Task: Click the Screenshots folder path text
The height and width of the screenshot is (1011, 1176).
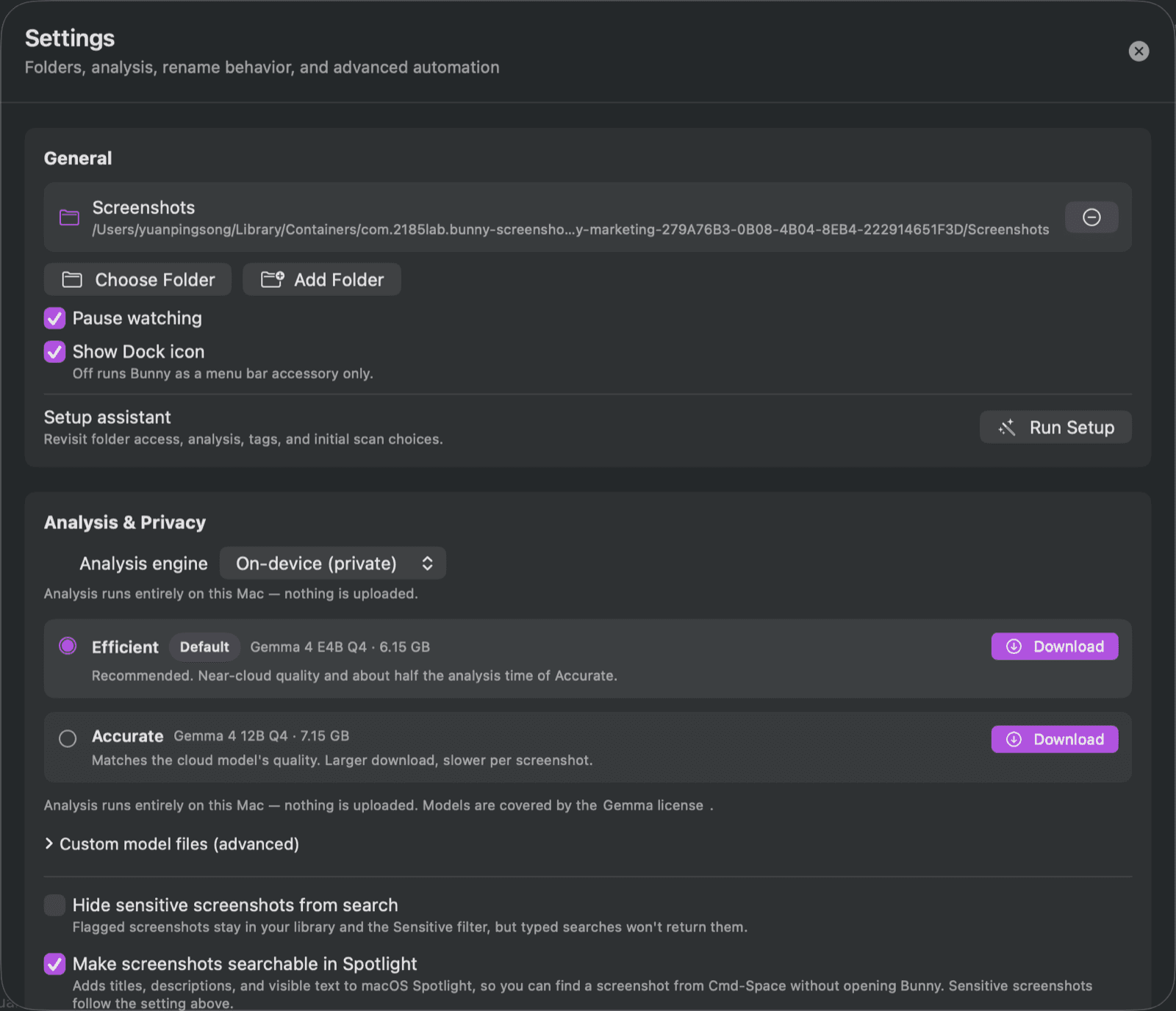Action: (x=570, y=230)
